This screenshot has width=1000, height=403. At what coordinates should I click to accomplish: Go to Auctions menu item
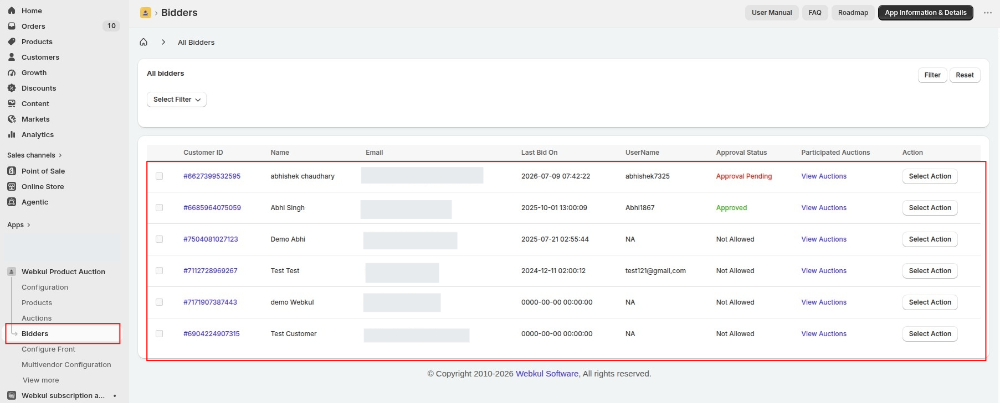pos(36,318)
